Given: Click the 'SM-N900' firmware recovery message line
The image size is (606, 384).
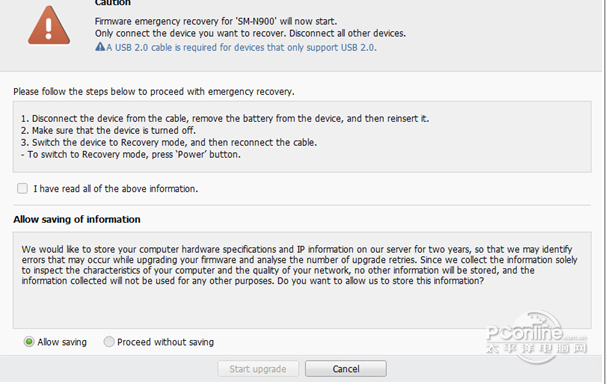Looking at the screenshot, I should 216,21.
